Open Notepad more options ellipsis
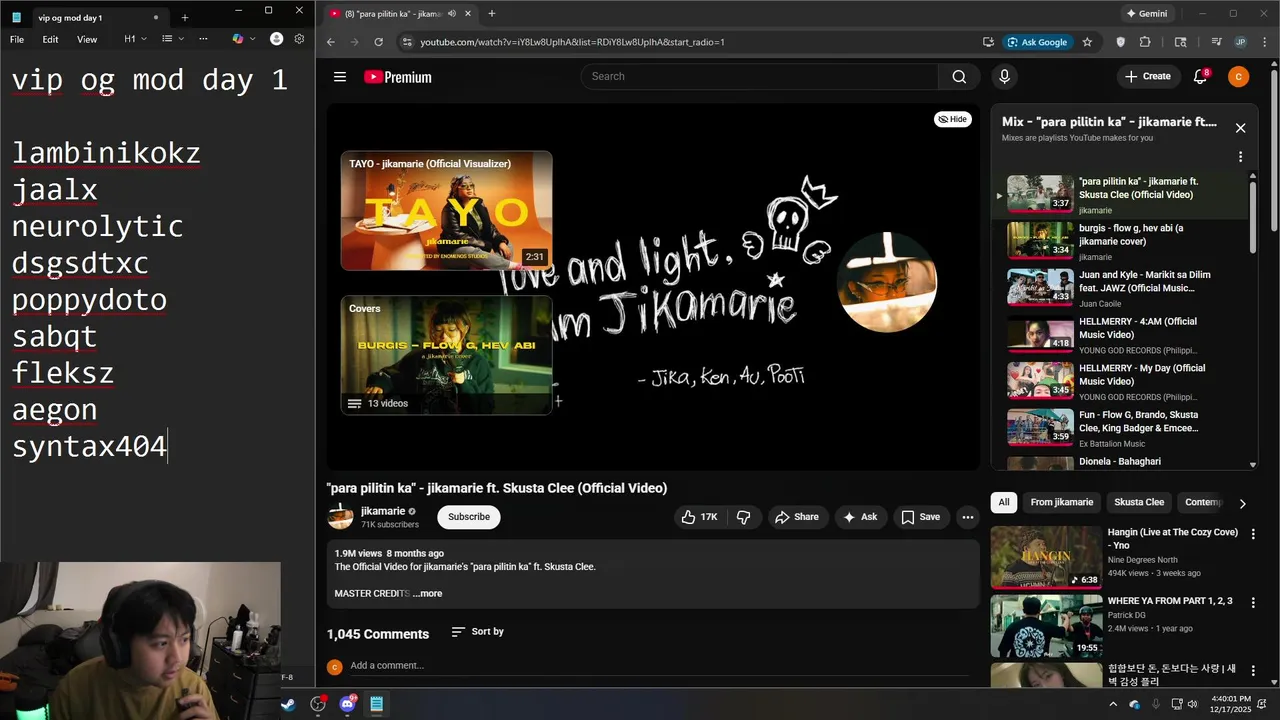 tap(203, 39)
